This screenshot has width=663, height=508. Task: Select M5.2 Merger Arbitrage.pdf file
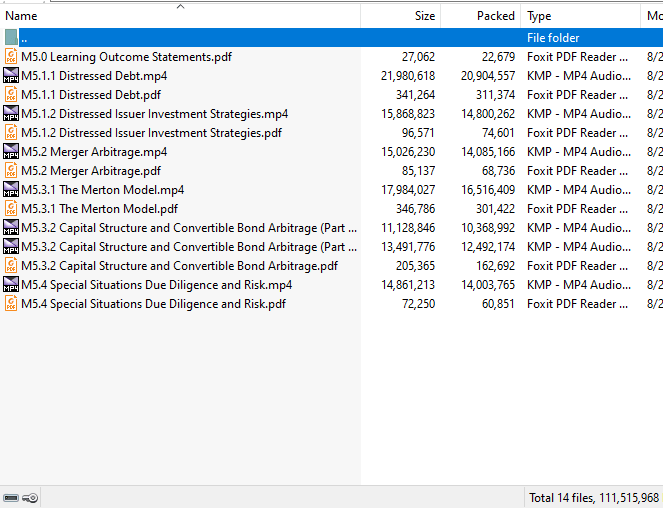[91, 171]
